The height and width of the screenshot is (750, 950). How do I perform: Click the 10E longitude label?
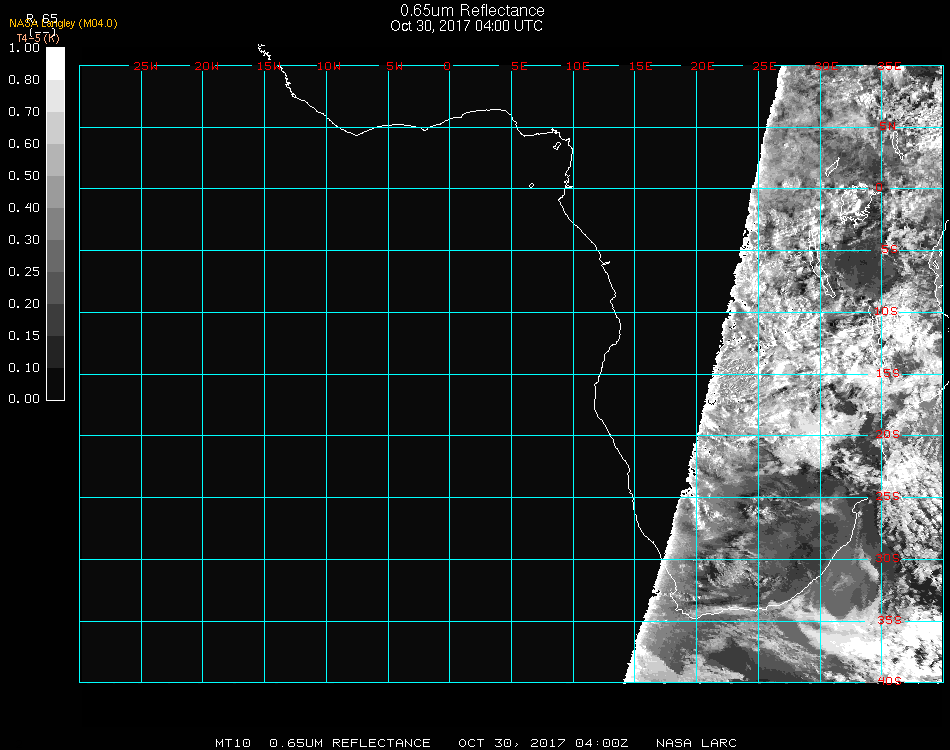click(579, 66)
